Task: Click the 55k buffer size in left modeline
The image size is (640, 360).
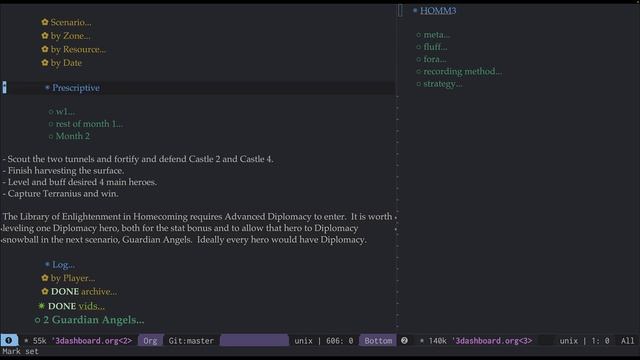Action: pyautogui.click(x=40, y=341)
